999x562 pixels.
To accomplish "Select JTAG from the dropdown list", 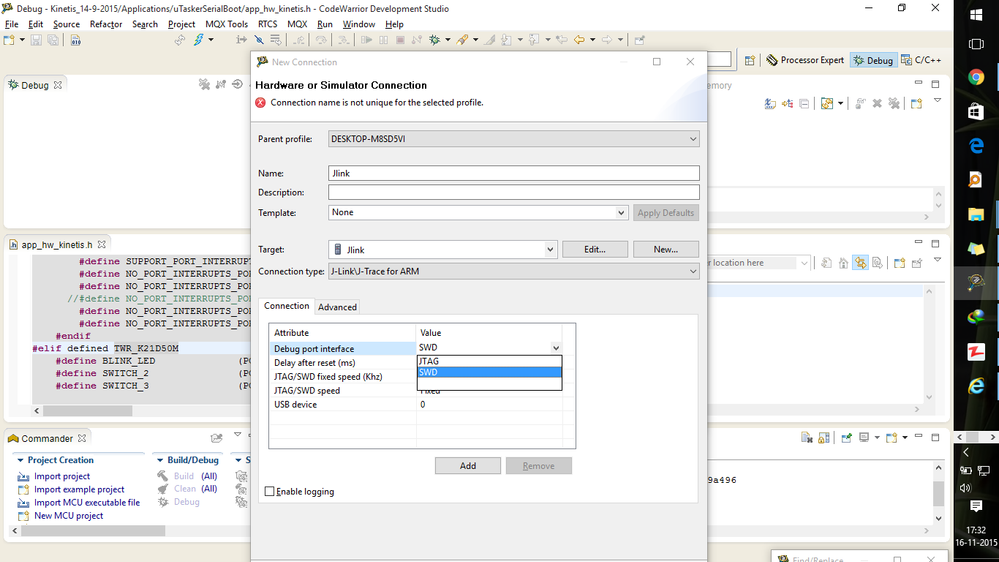I will pyautogui.click(x=489, y=361).
